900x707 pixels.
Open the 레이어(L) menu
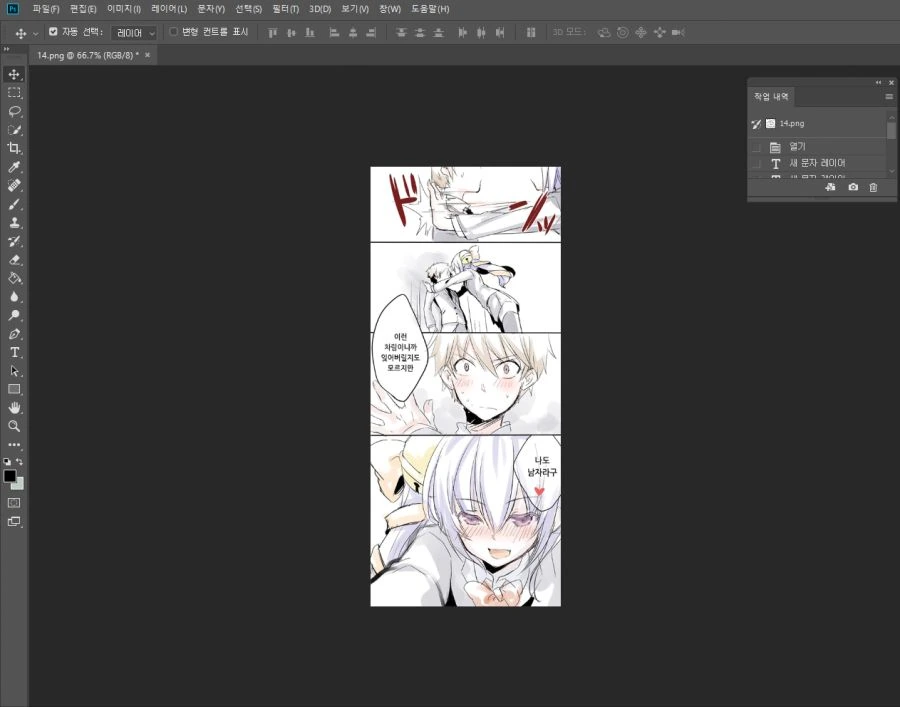point(169,9)
